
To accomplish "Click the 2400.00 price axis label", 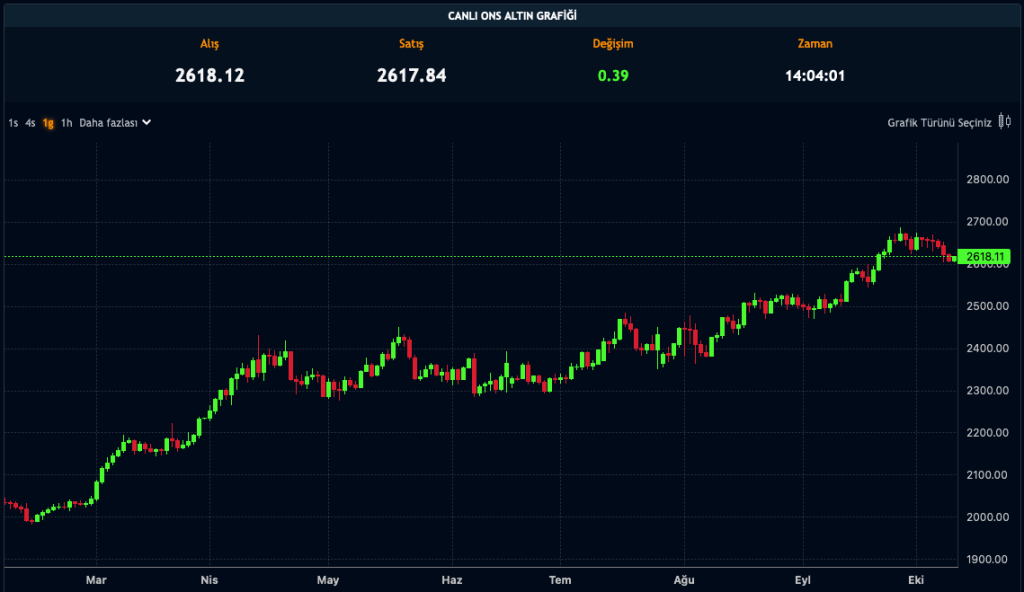I will (x=987, y=348).
